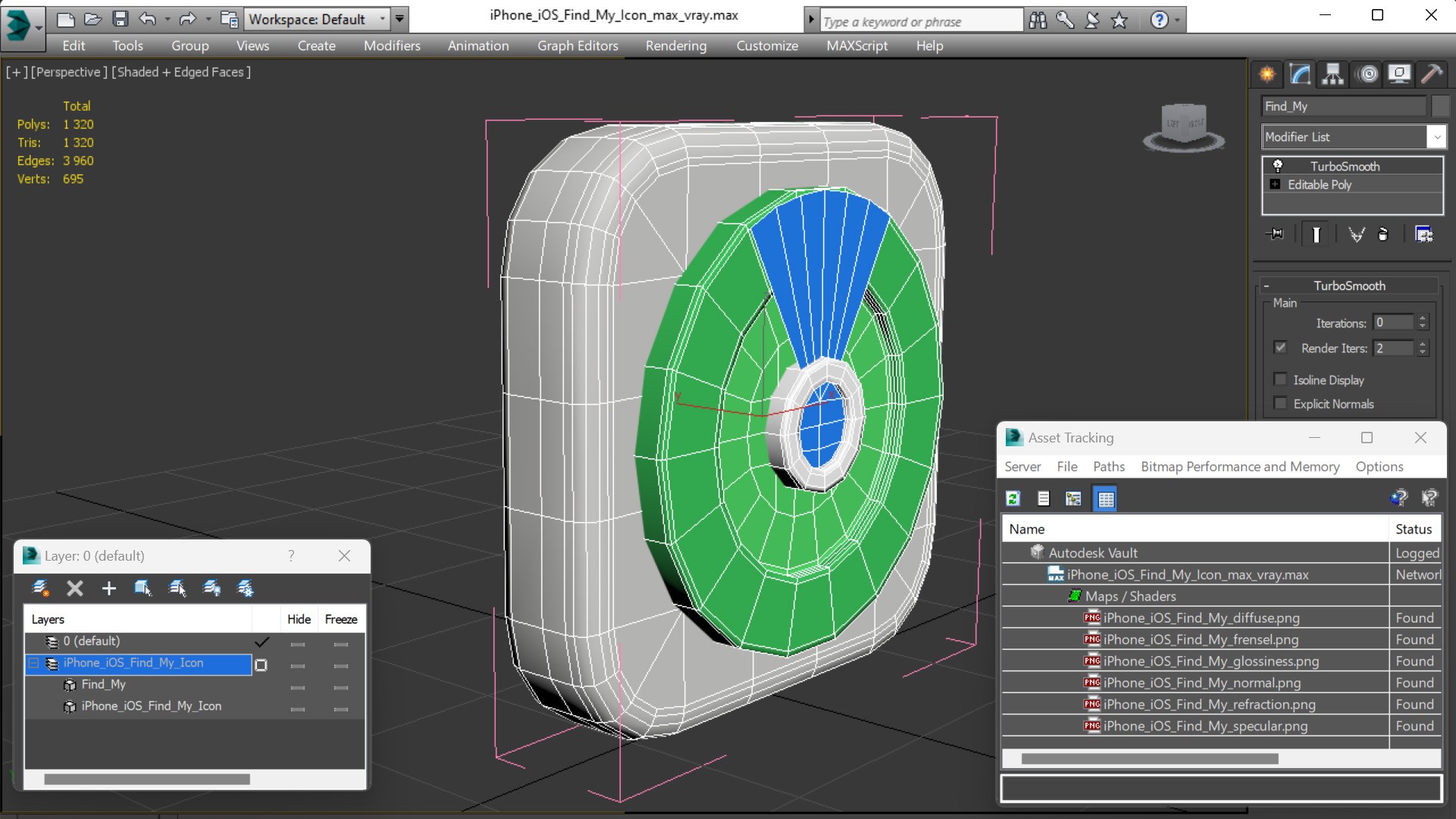The width and height of the screenshot is (1456, 819).
Task: Open the Help question mark icon
Action: click(1159, 20)
